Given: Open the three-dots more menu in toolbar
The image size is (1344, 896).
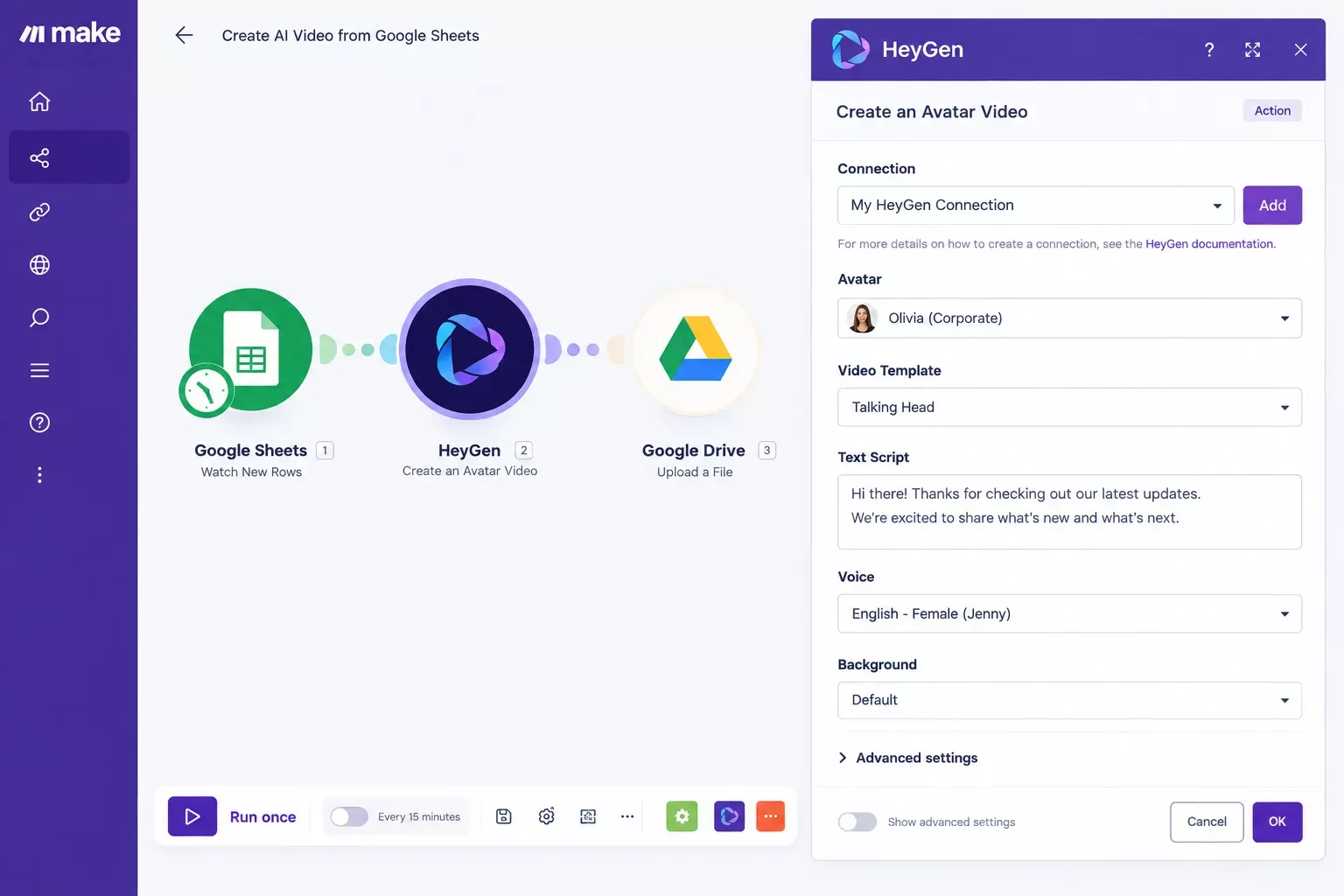Looking at the screenshot, I should (x=627, y=816).
